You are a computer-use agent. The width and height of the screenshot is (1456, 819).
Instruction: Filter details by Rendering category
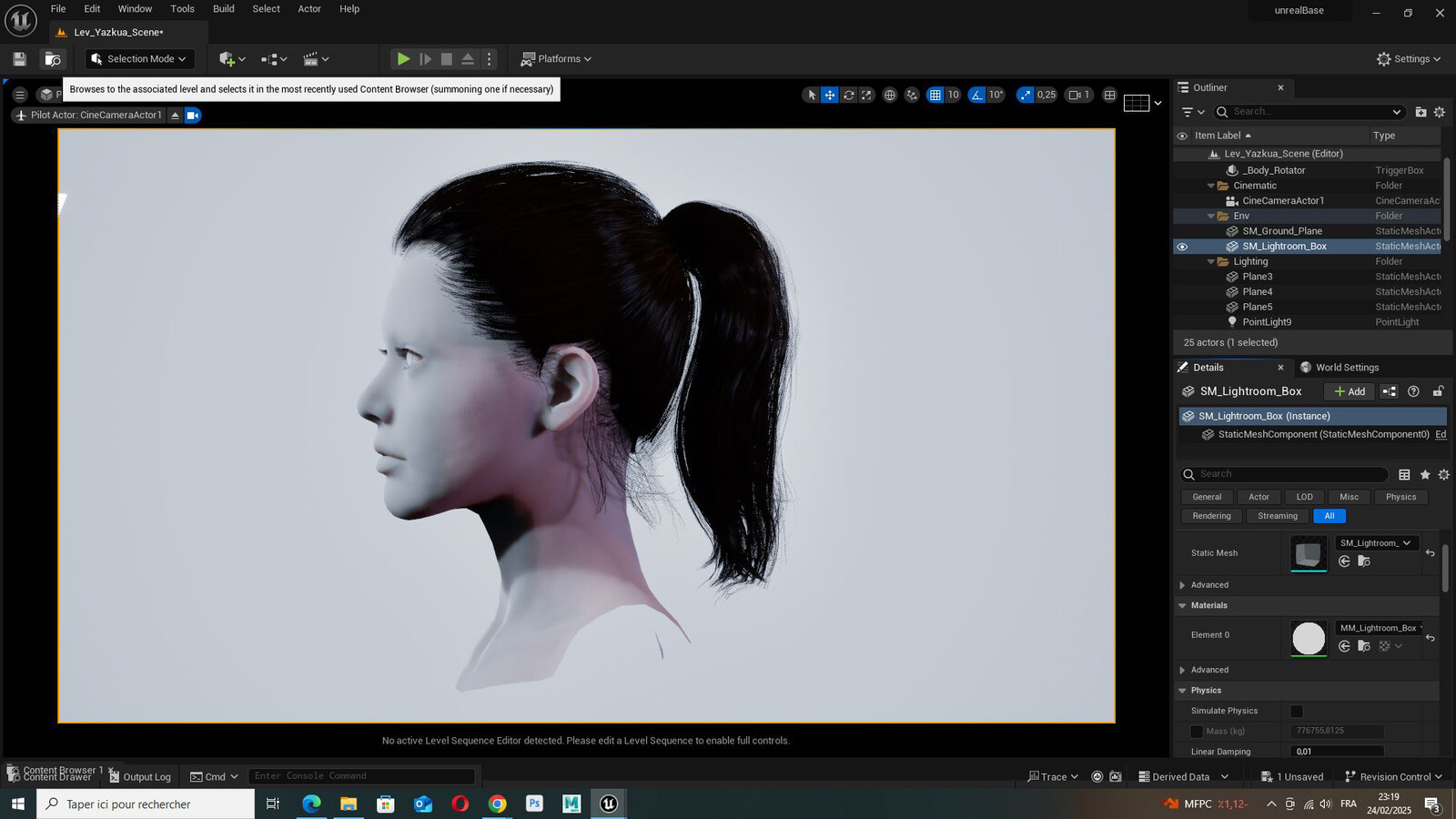point(1211,516)
